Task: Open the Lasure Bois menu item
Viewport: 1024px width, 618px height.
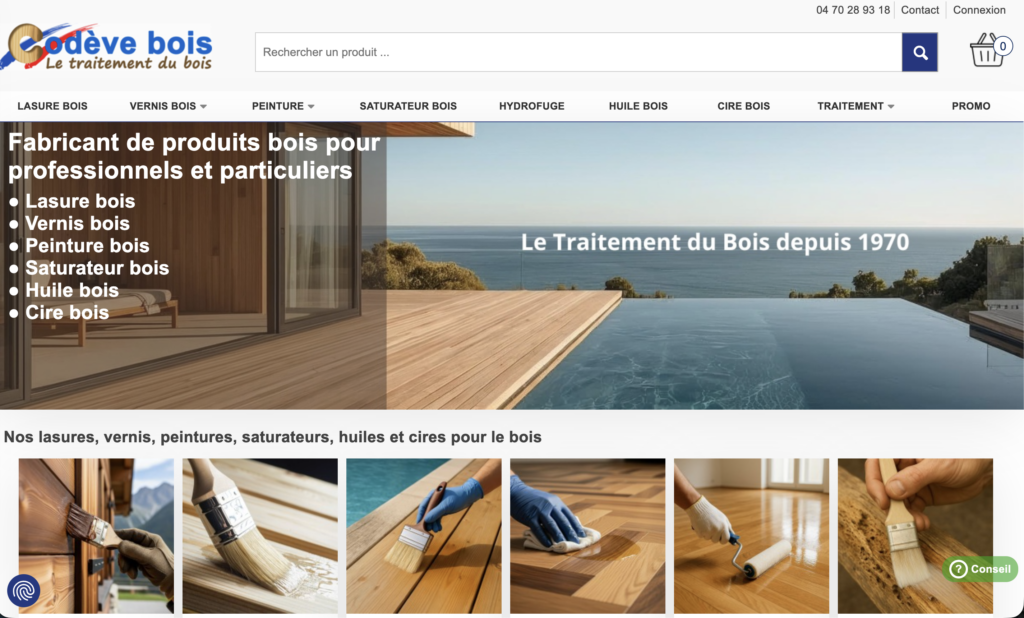Action: coord(52,106)
